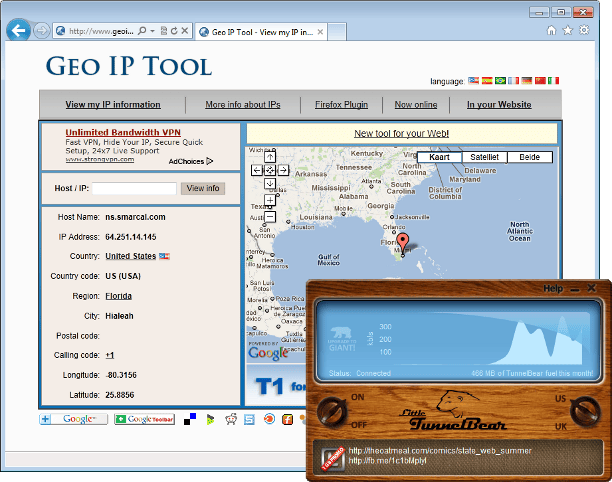Open the fb.me link in TunnelBear
612x482 pixels.
coord(388,461)
